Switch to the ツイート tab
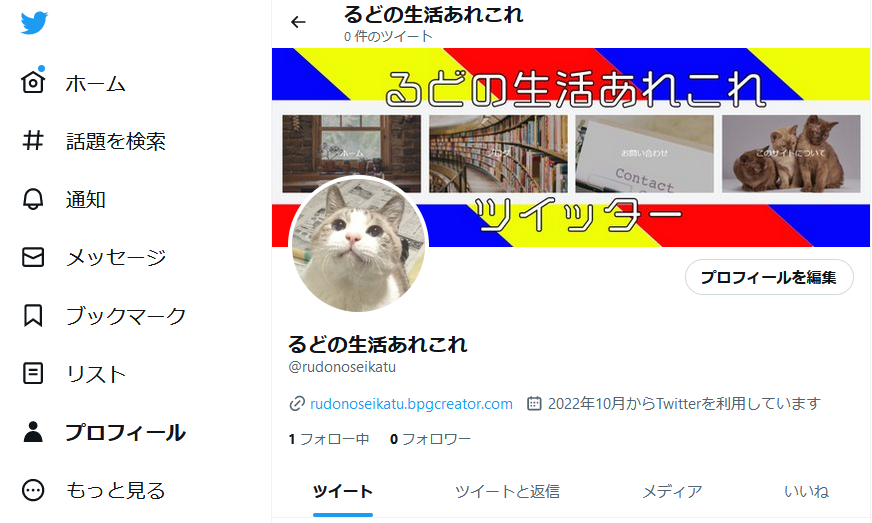Image resolution: width=872 pixels, height=523 pixels. [343, 491]
